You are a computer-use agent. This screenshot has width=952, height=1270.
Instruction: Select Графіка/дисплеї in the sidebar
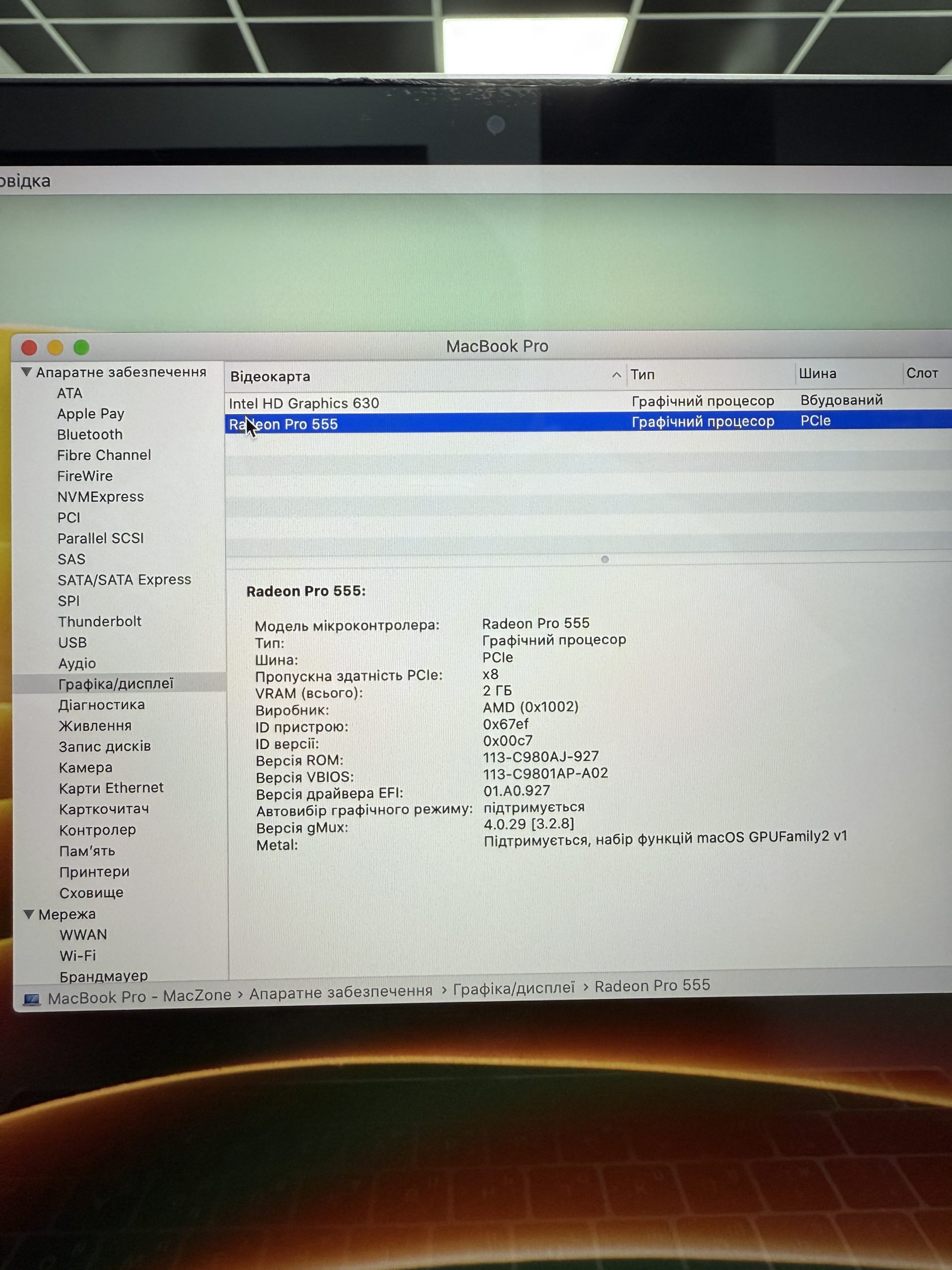point(116,684)
